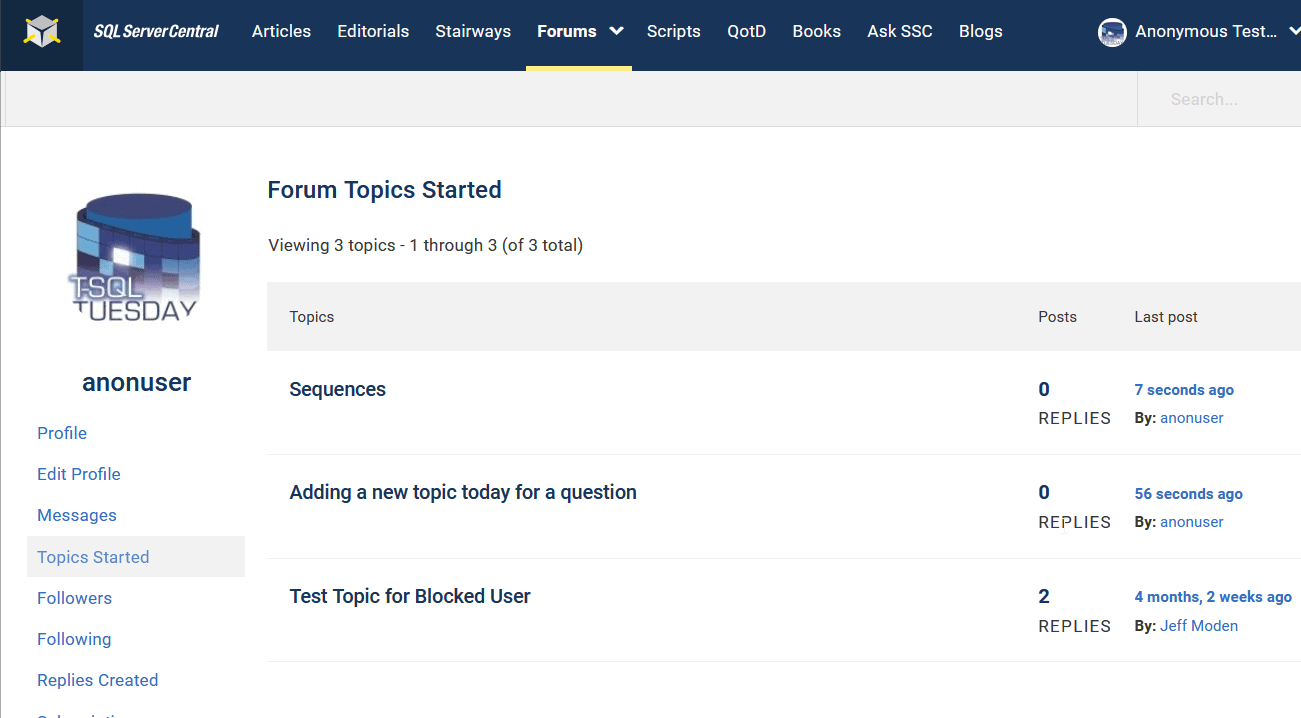Go to the Editorials section

(x=373, y=32)
